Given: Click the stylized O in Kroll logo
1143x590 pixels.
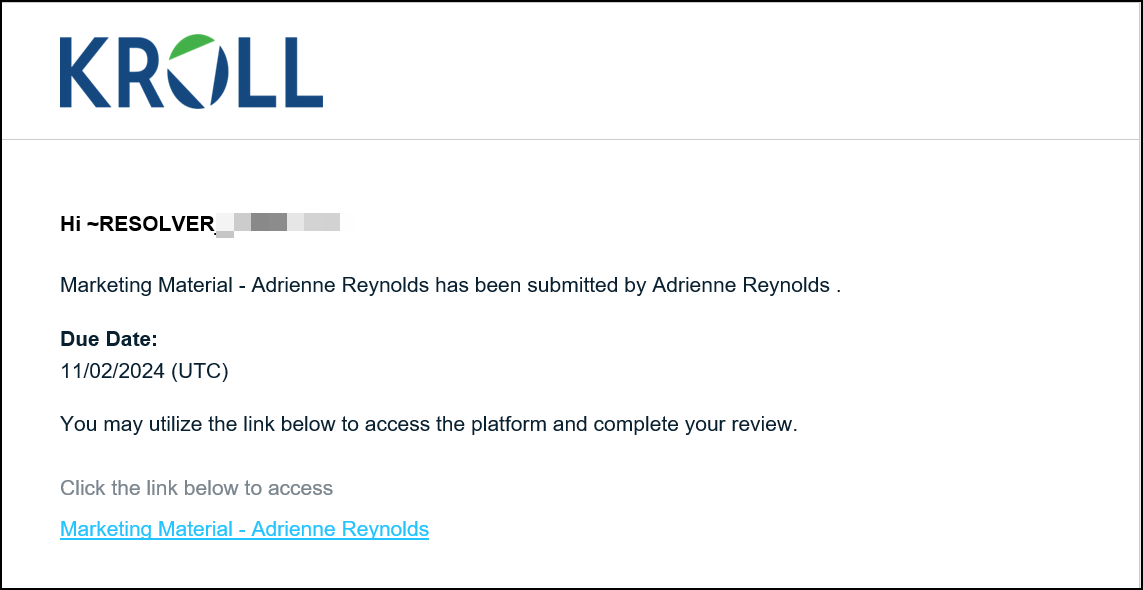Looking at the screenshot, I should 195,72.
